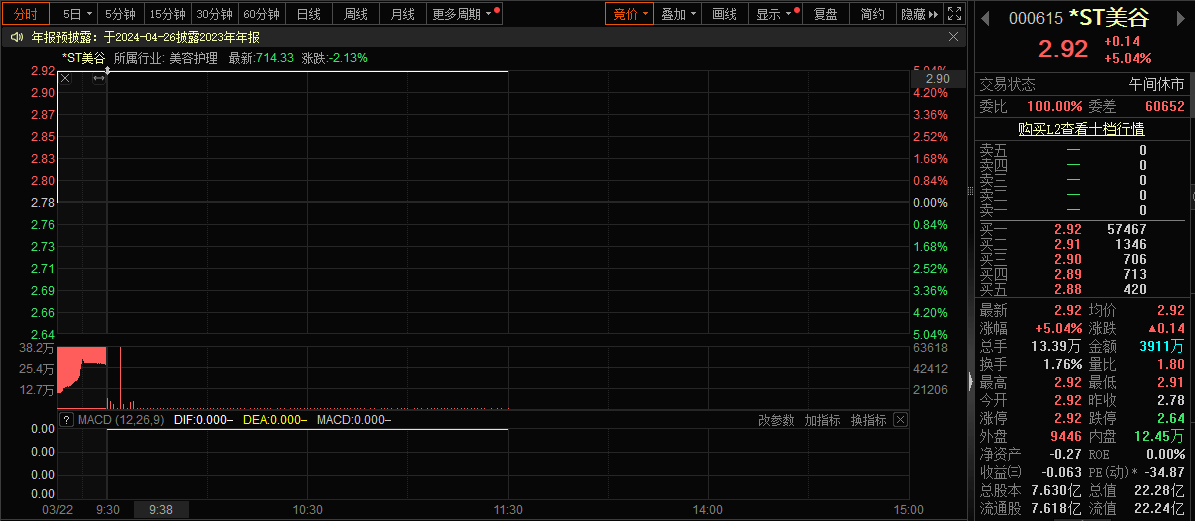This screenshot has width=1195, height=521.
Task: Toggle the 竞价 auction display
Action: 630,14
